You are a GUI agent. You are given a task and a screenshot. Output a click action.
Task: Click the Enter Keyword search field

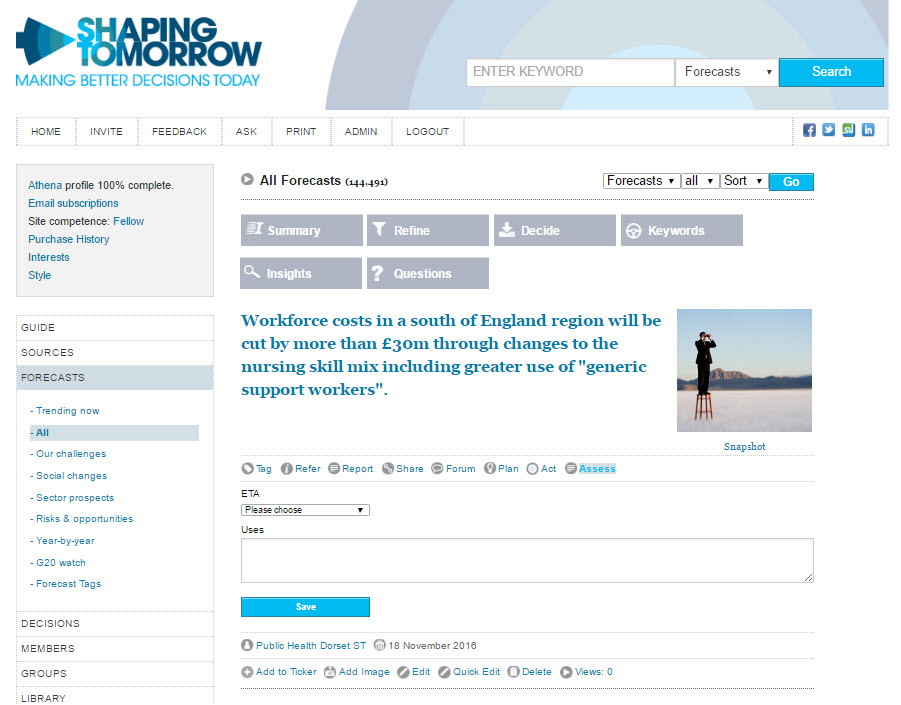570,72
